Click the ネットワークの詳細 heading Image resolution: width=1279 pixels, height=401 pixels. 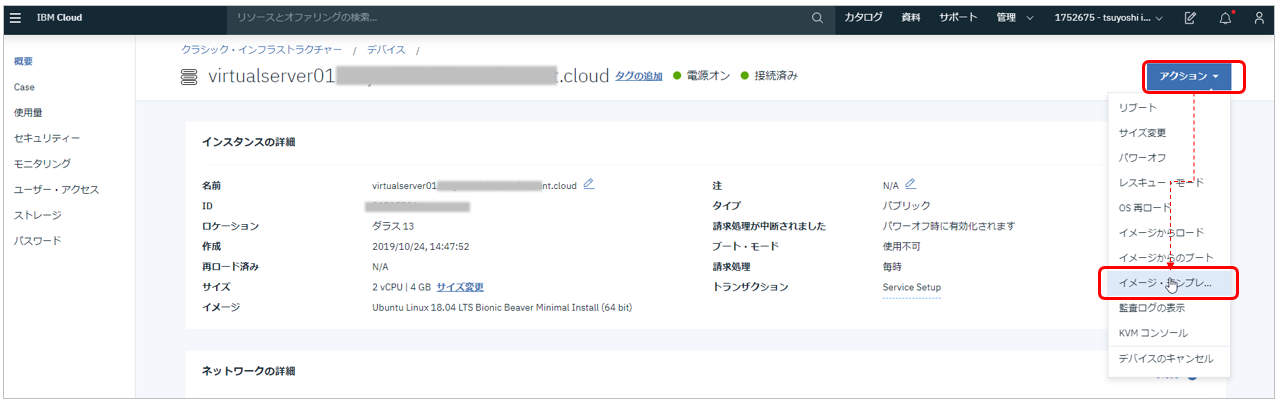[249, 371]
